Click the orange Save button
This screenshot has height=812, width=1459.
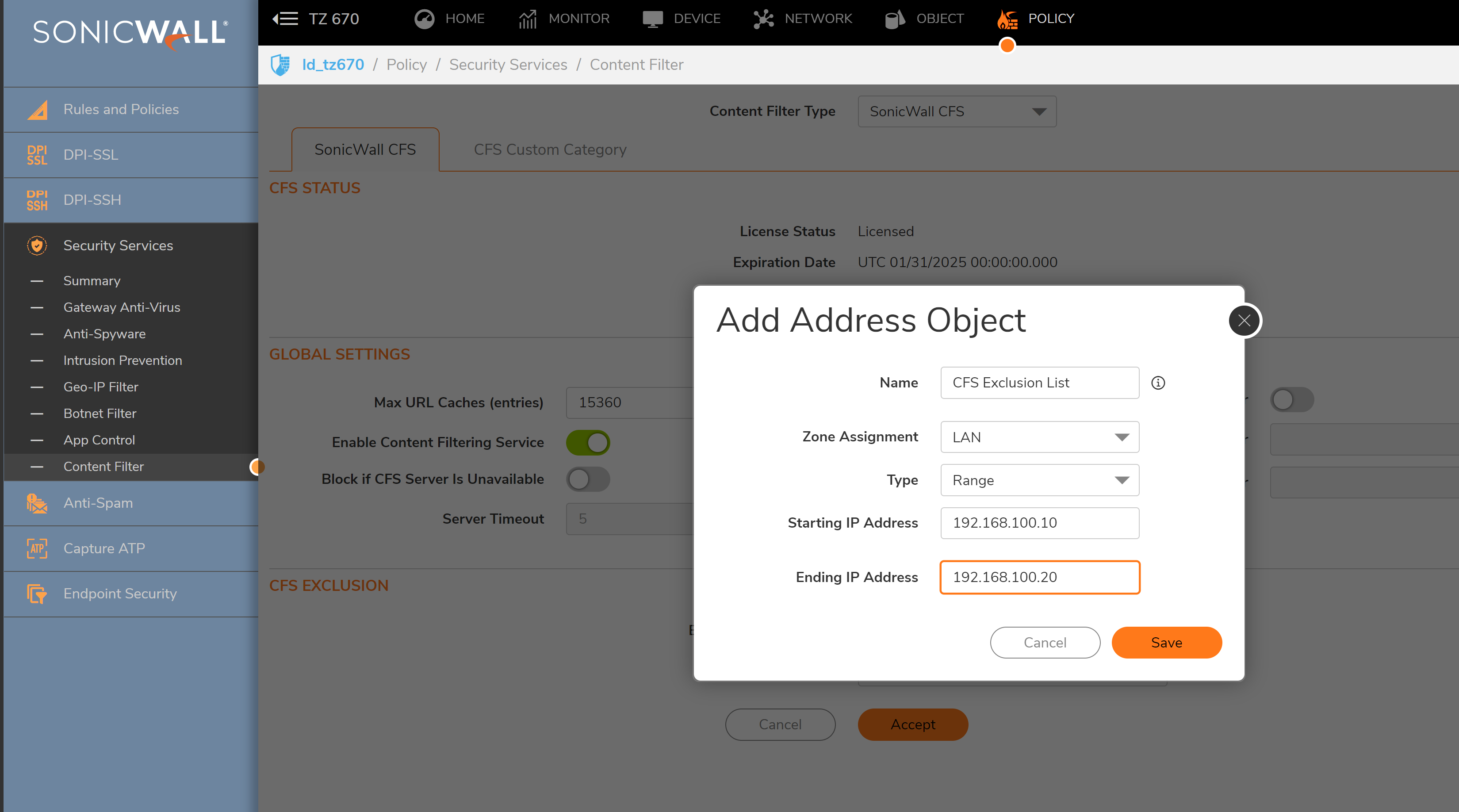(1166, 643)
